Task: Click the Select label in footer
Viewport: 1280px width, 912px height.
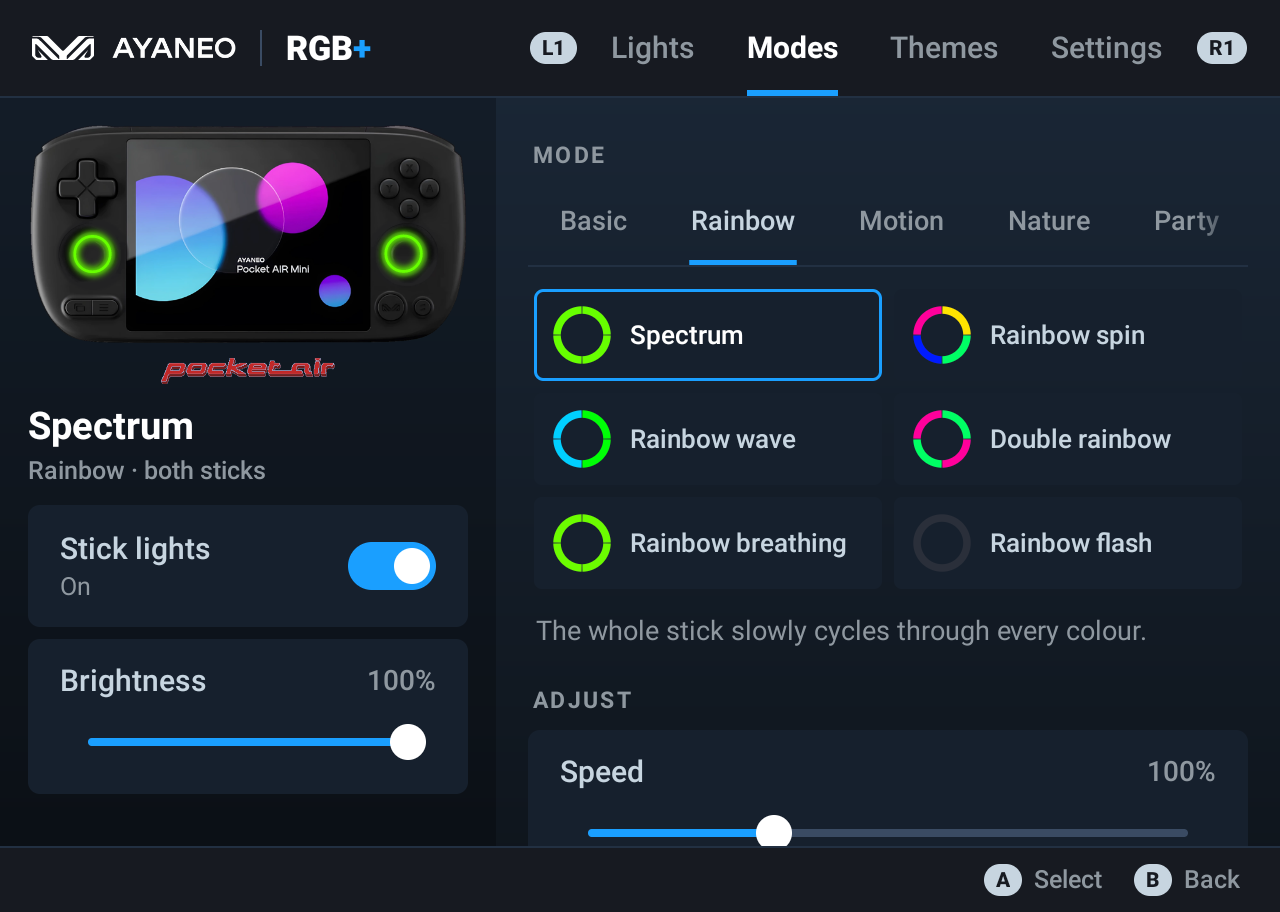Action: (1068, 880)
